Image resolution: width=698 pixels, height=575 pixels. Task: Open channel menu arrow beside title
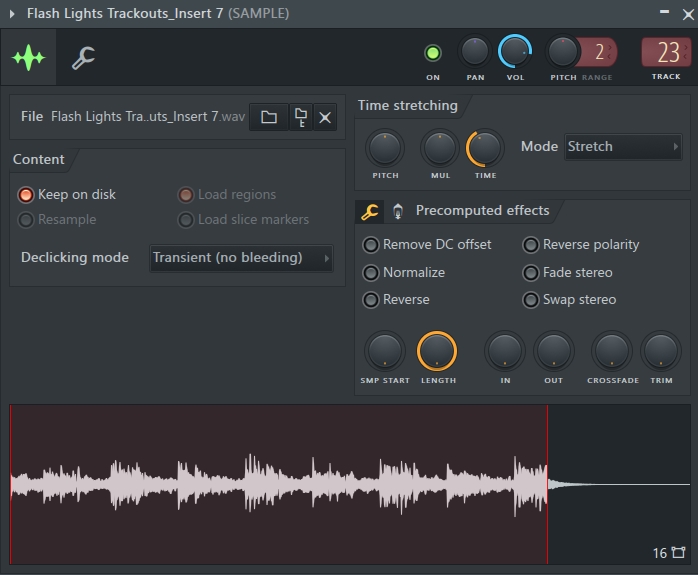pos(12,14)
